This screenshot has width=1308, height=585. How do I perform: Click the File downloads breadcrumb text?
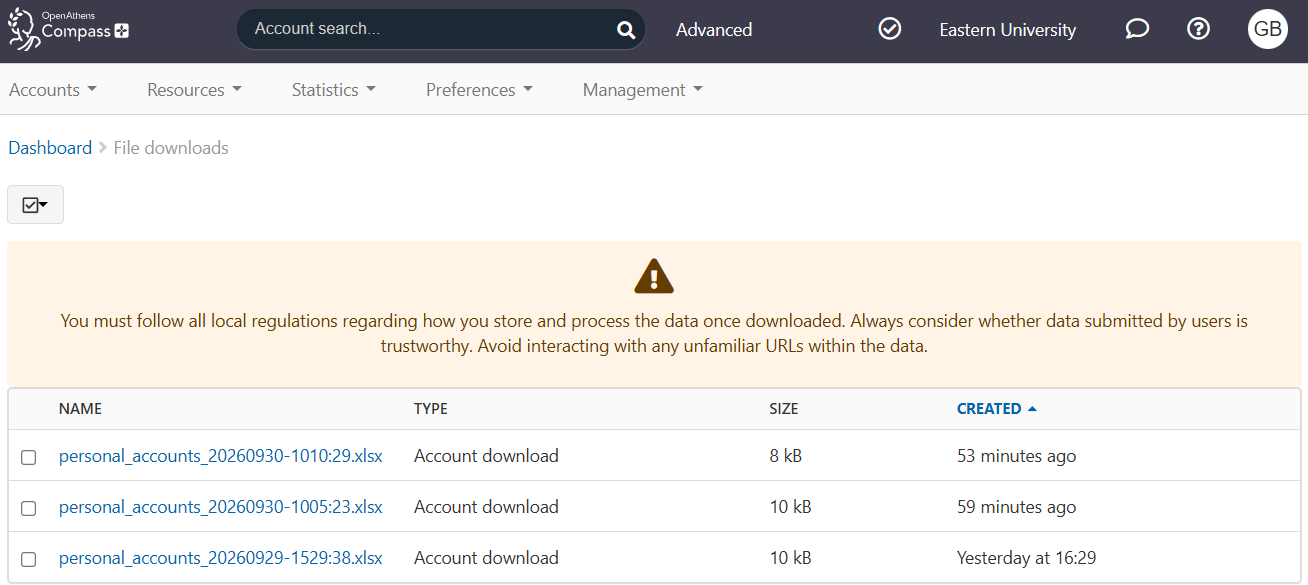[171, 148]
